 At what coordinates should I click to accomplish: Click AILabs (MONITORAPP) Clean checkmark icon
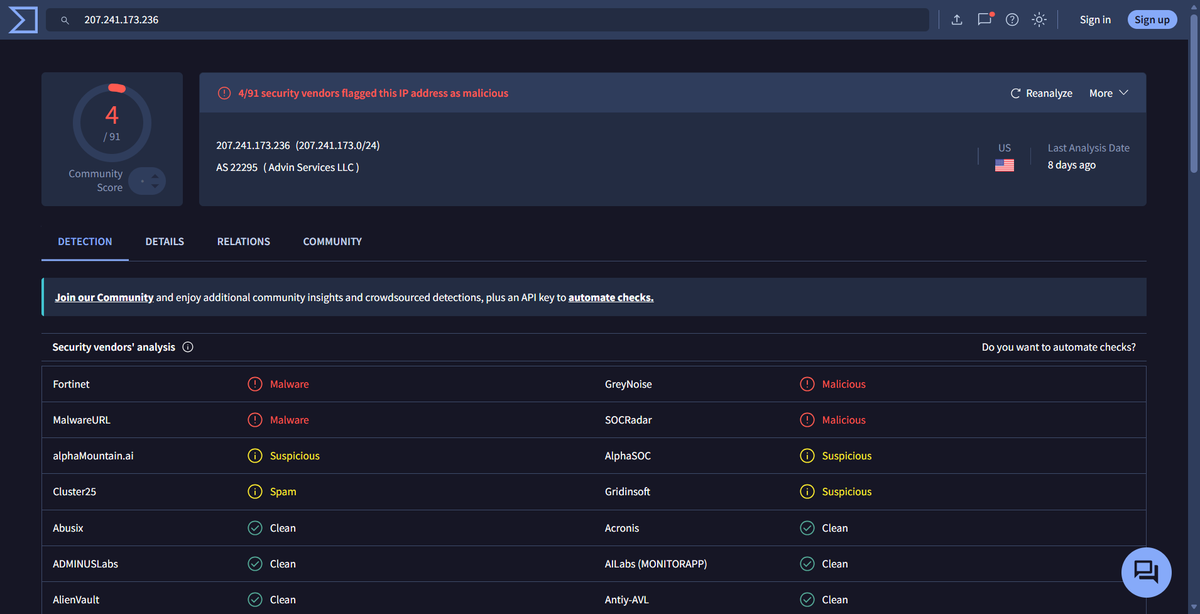[807, 564]
